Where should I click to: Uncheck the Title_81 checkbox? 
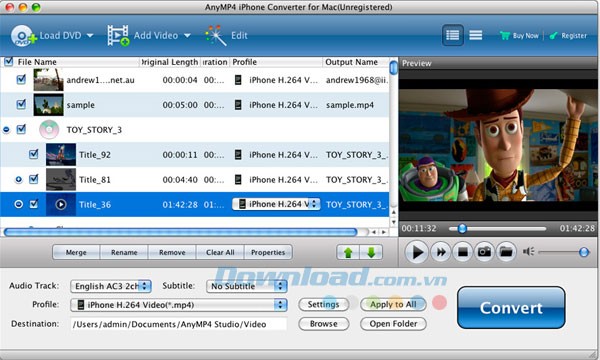[x=34, y=179]
